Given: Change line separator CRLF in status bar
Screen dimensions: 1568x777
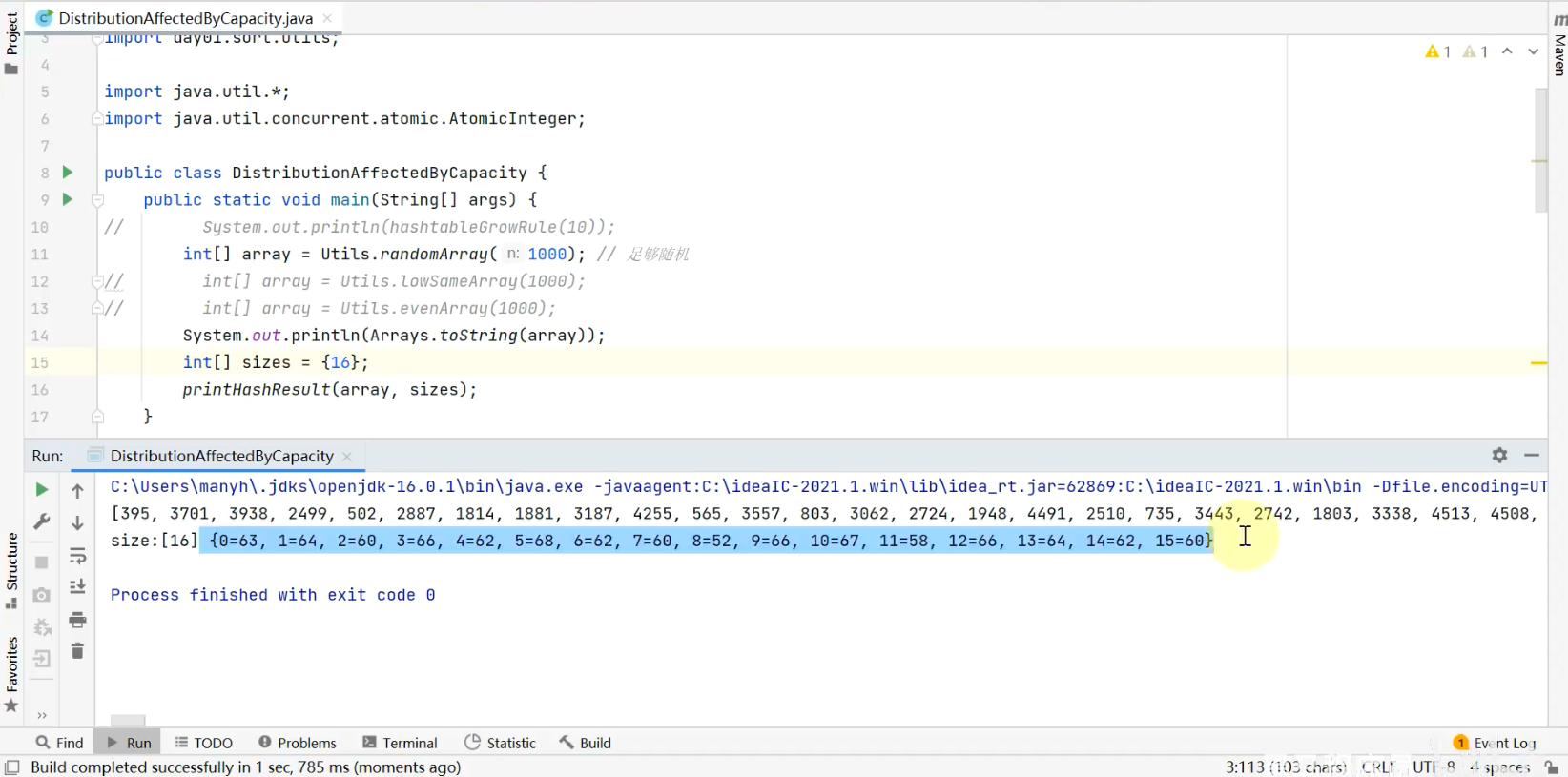Looking at the screenshot, I should pos(1377,767).
